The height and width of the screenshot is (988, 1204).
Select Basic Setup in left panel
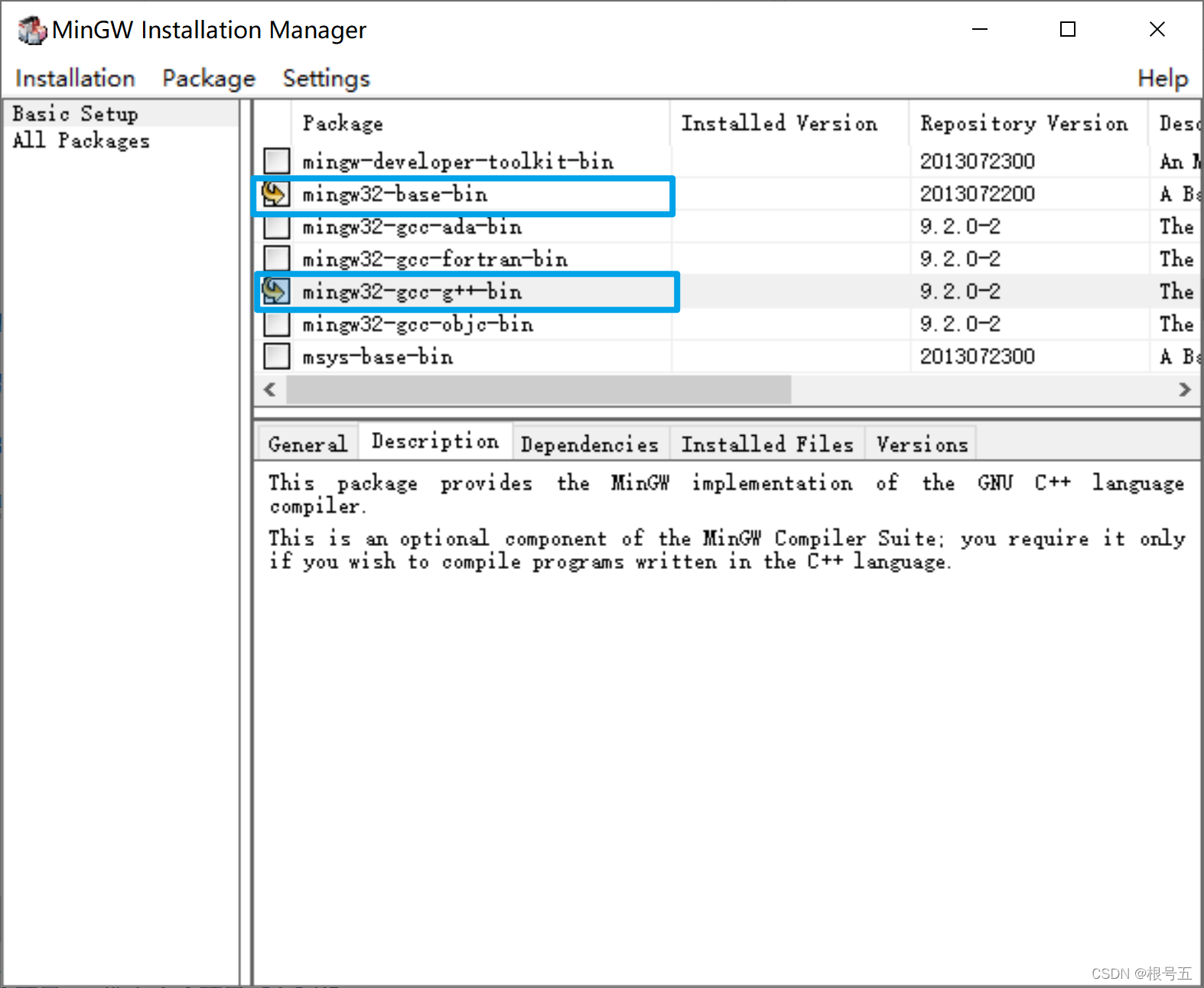pyautogui.click(x=75, y=114)
